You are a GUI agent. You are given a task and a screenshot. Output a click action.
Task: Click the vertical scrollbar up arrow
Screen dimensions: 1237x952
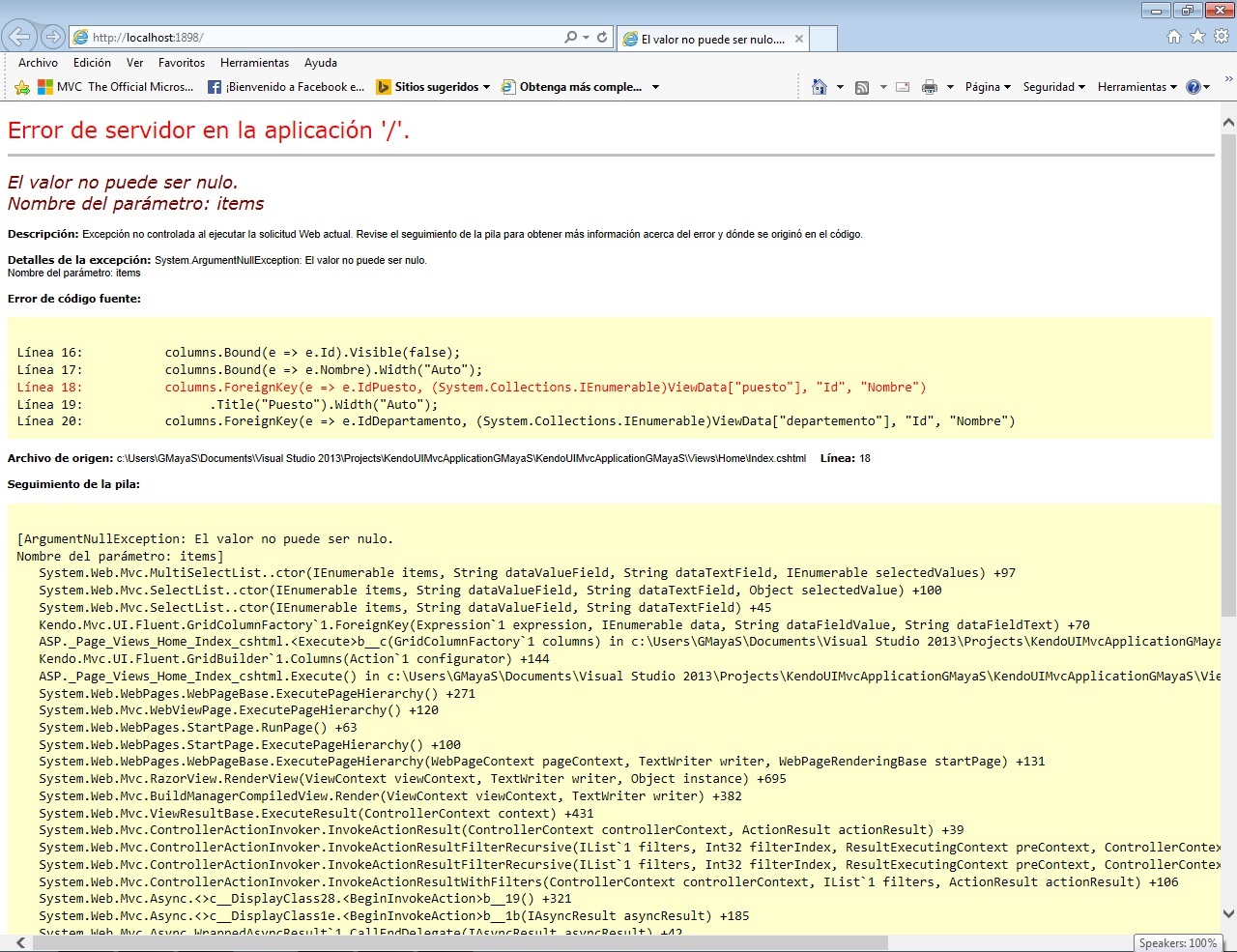tap(1228, 123)
